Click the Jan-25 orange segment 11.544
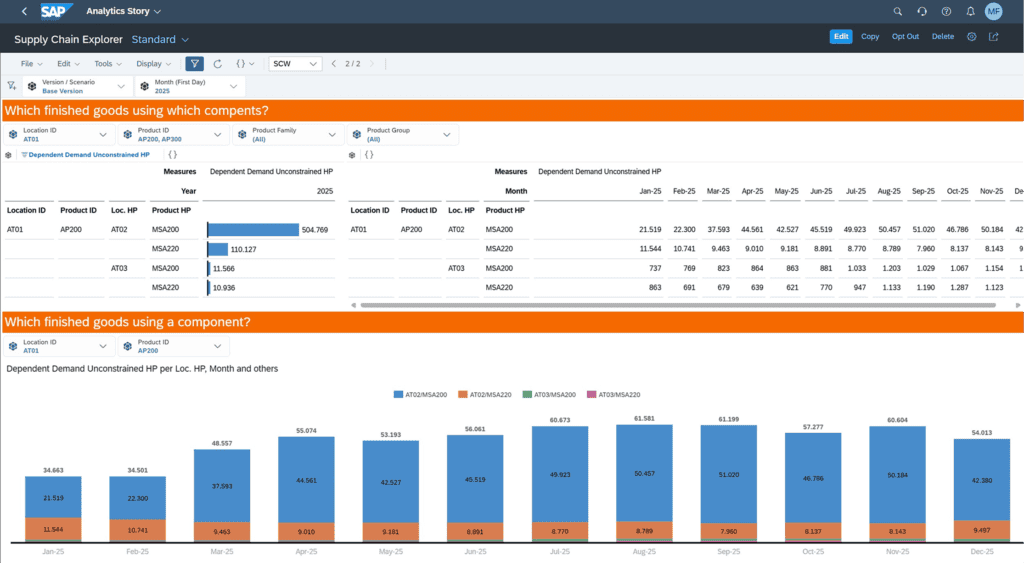Viewport: 1024px width, 563px height. coord(53,529)
